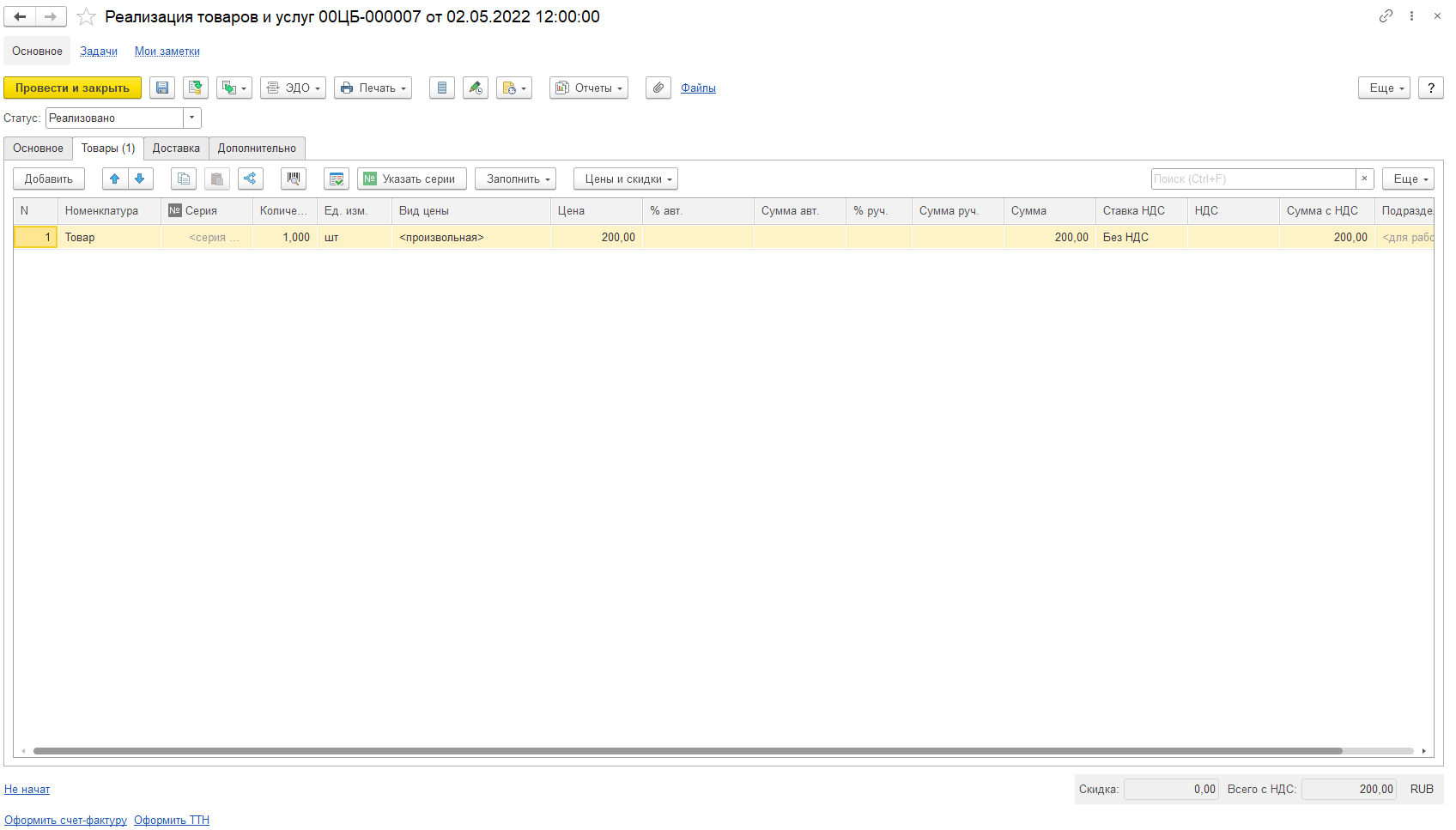1456x830 pixels.
Task: Click the Ставка НДС column header
Action: pos(1142,211)
